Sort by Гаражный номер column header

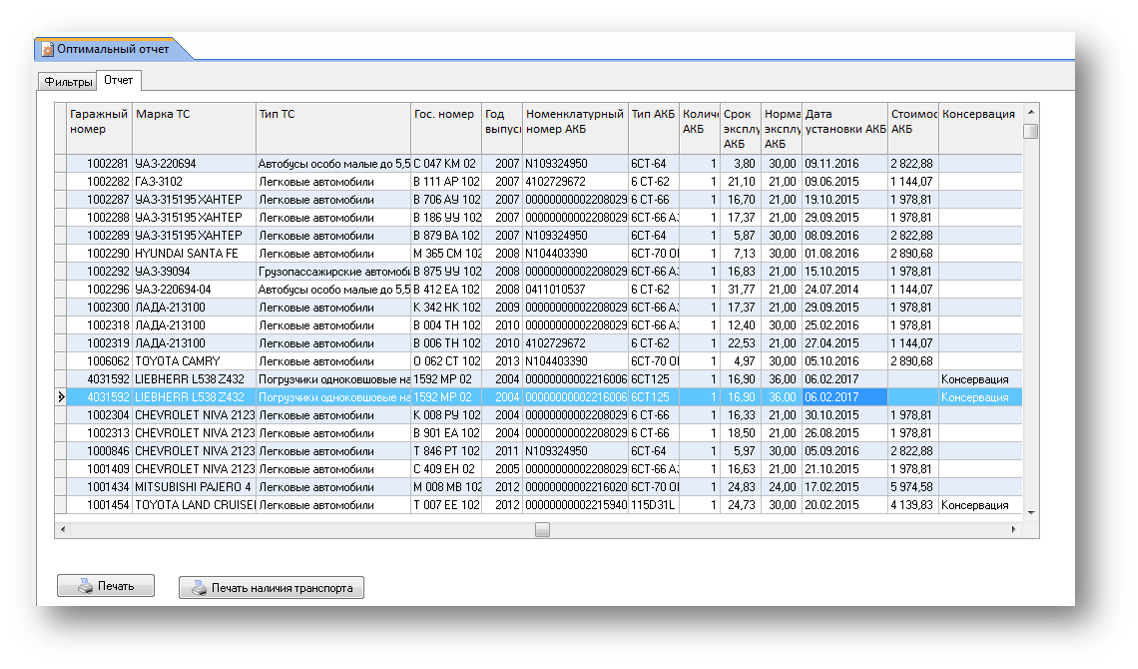click(x=99, y=128)
